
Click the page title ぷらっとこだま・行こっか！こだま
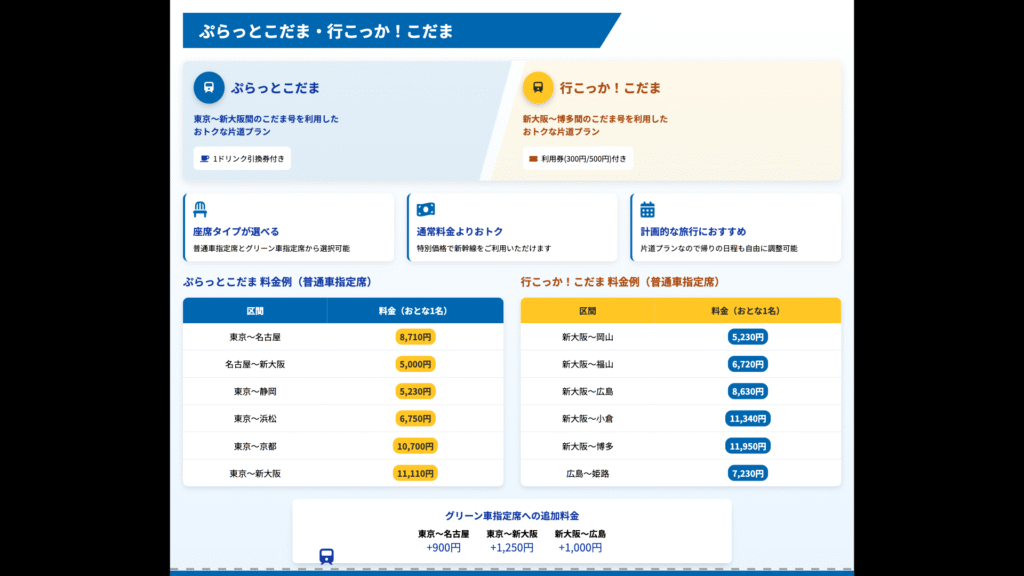(x=326, y=31)
